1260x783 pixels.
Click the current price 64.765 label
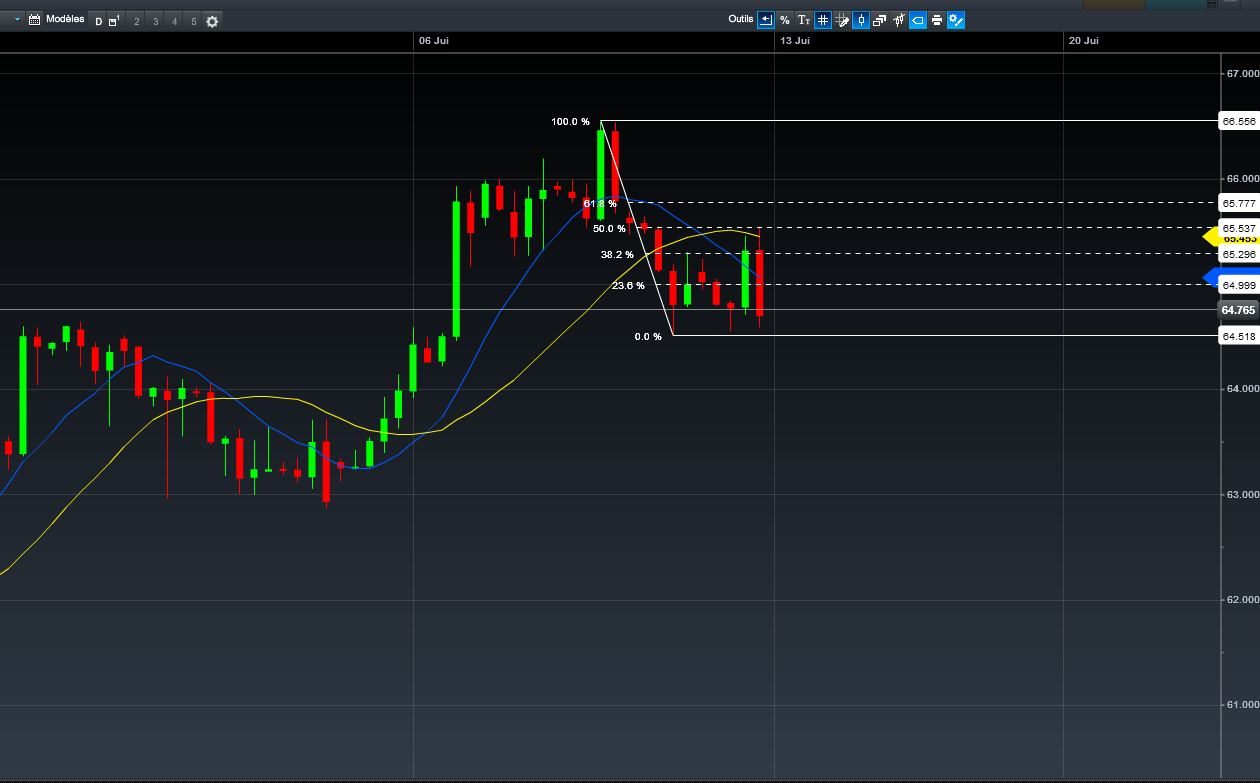[x=1237, y=311]
